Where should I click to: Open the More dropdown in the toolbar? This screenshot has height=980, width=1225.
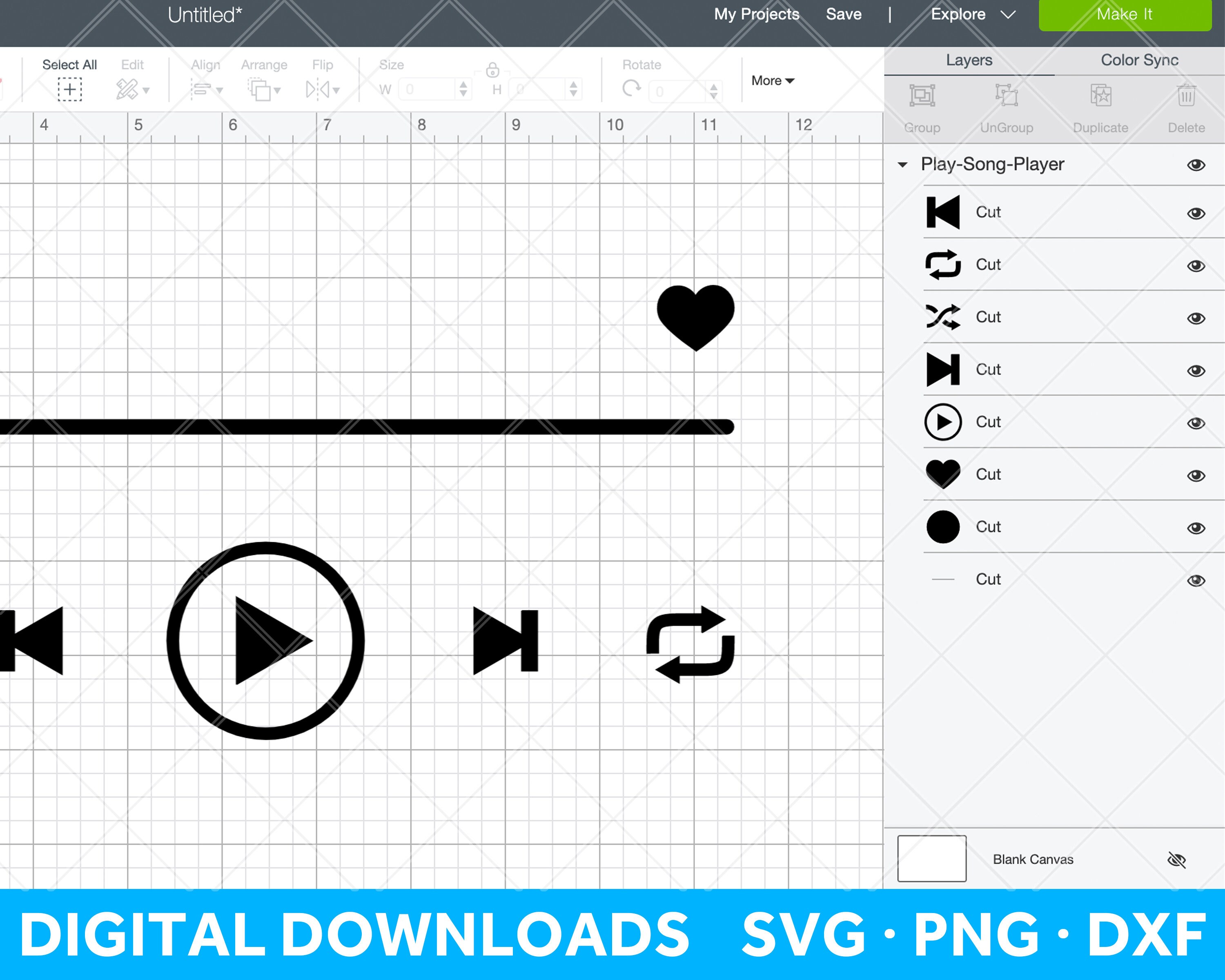tap(772, 81)
